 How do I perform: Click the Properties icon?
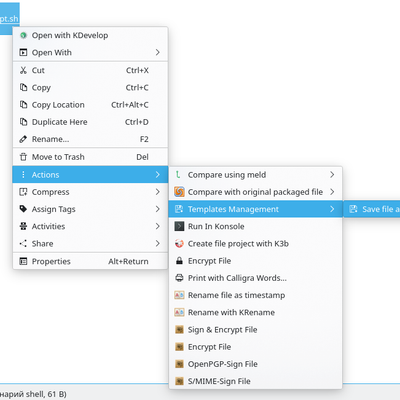click(23, 261)
